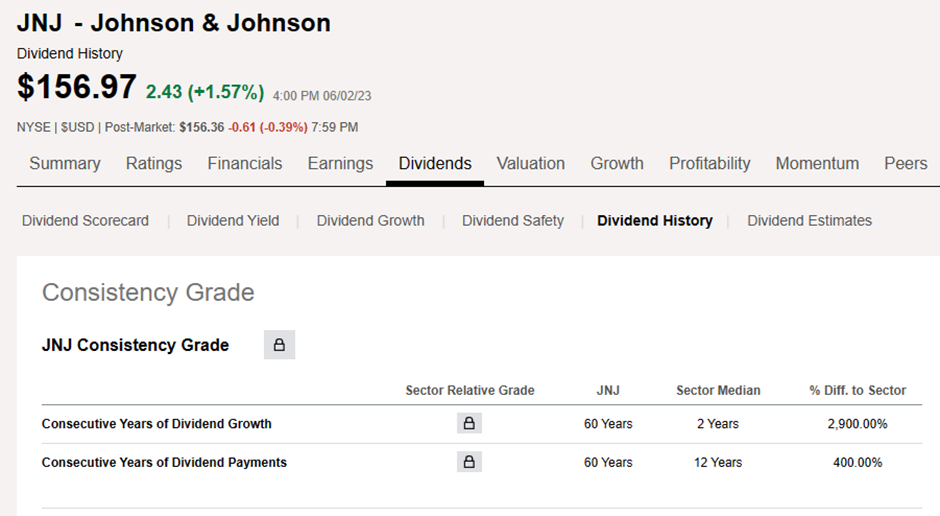Screen dimensions: 940x516
Task: Open the Dividend Growth sub-tab
Action: click(370, 221)
